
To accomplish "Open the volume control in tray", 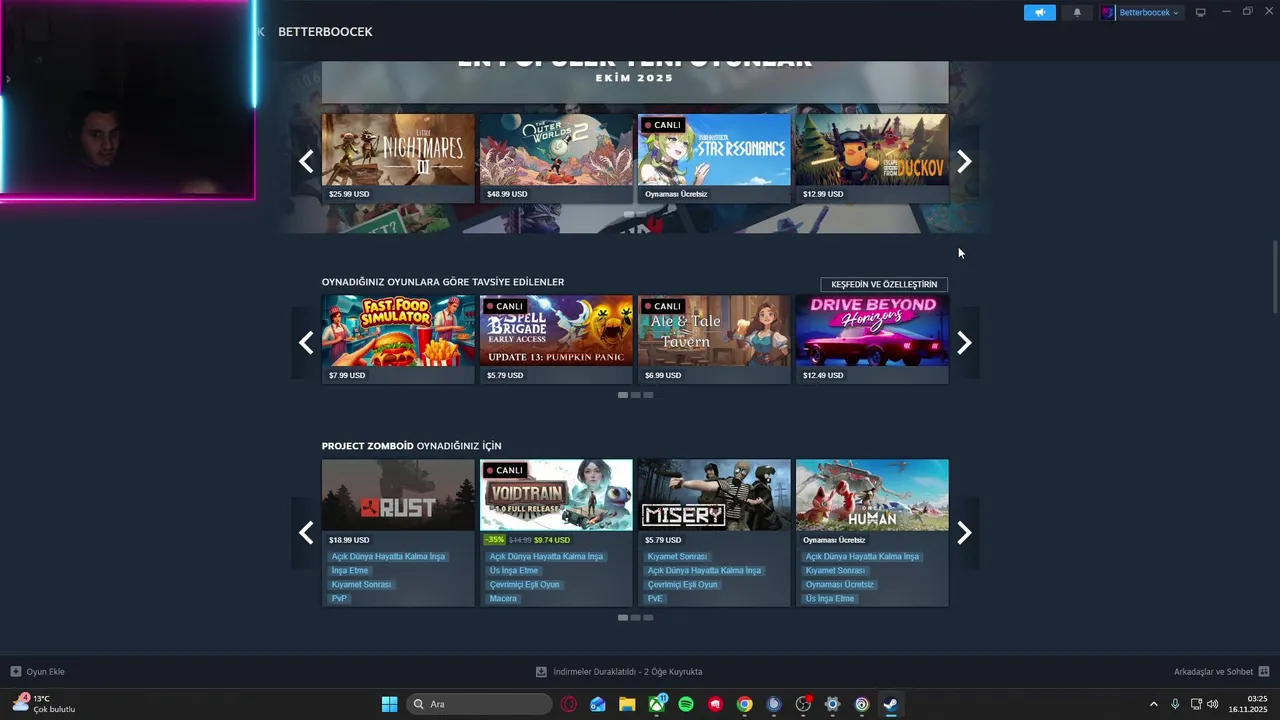I will [x=1212, y=704].
